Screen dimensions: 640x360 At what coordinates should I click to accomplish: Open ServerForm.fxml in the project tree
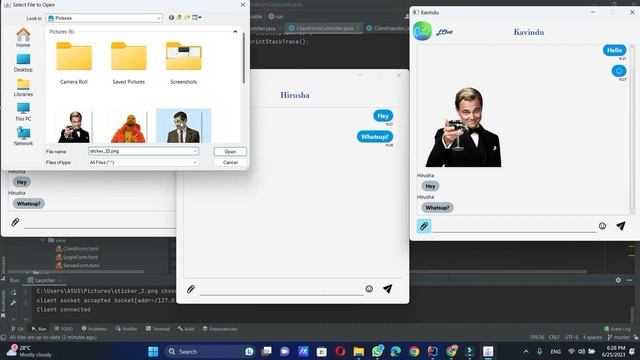click(78, 265)
